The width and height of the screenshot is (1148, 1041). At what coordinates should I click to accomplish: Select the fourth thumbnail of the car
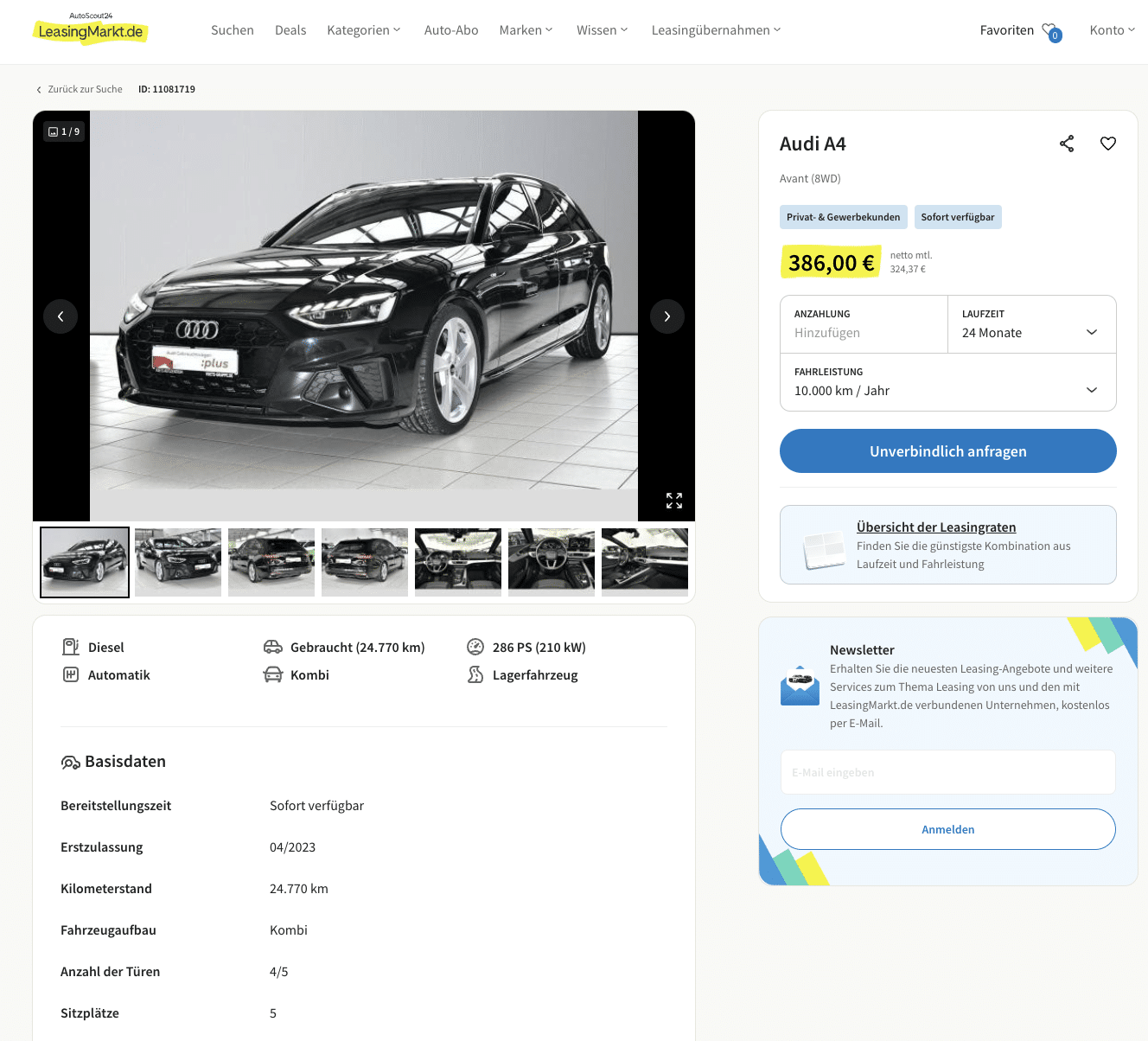[x=365, y=562]
